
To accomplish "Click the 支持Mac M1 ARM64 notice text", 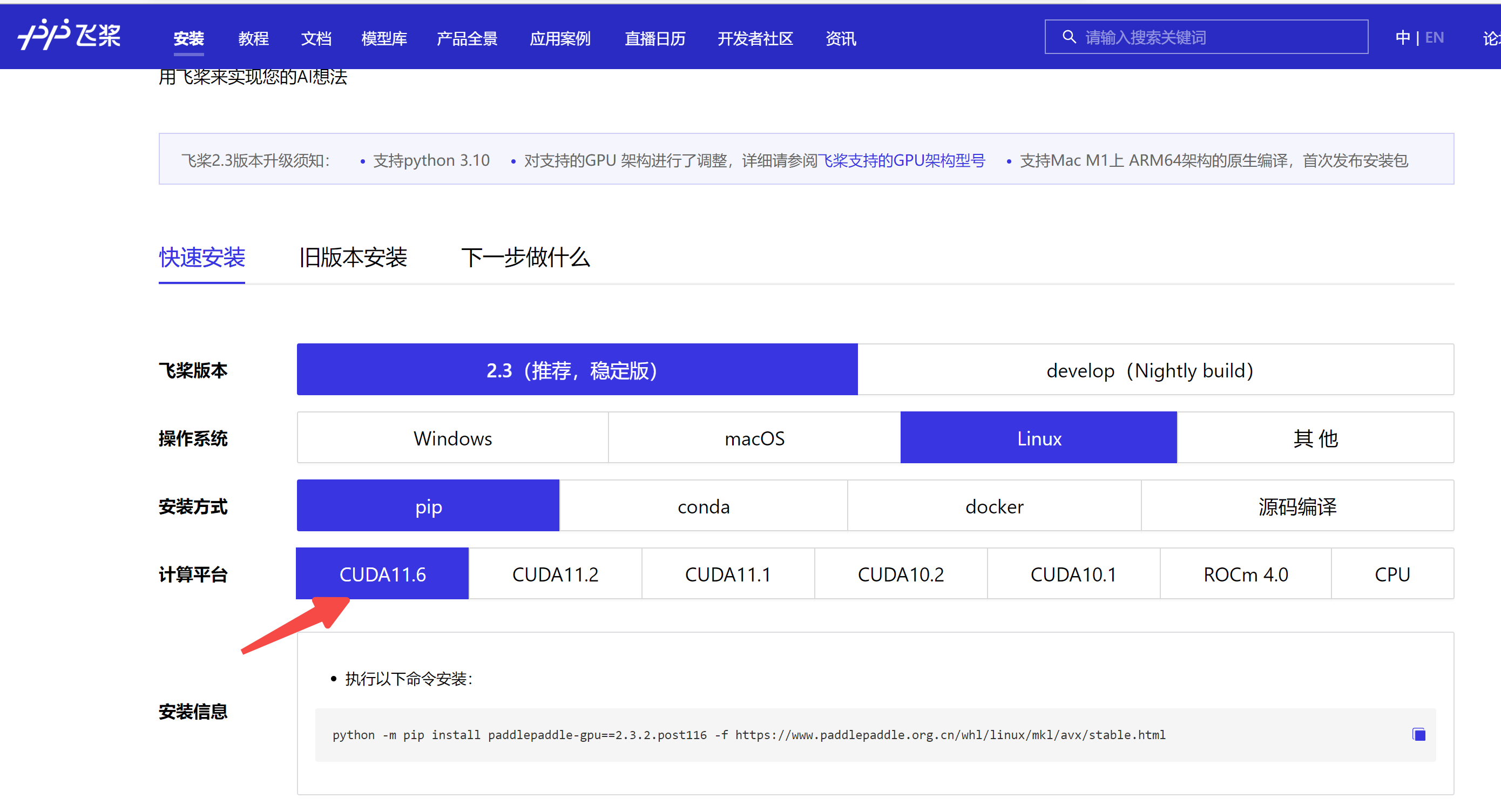I will 1214,160.
